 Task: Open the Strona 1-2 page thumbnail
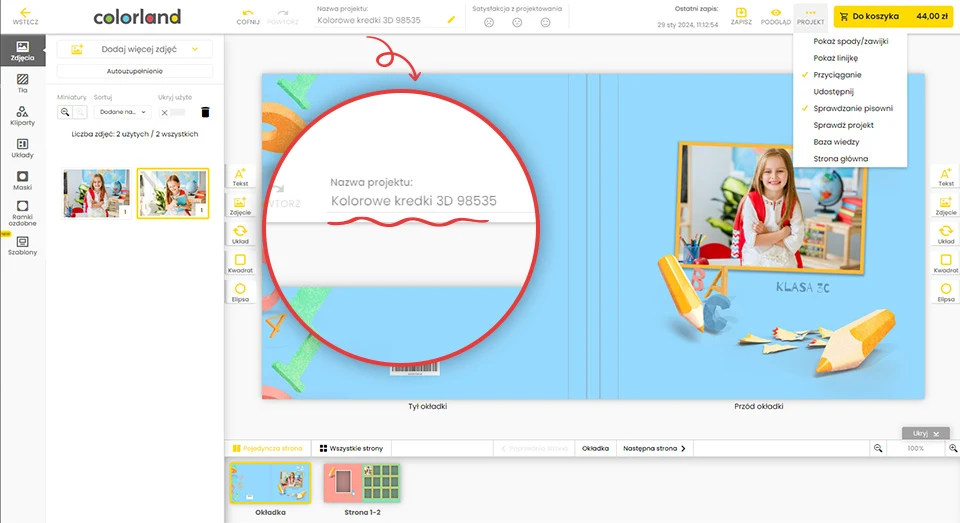pyautogui.click(x=362, y=483)
